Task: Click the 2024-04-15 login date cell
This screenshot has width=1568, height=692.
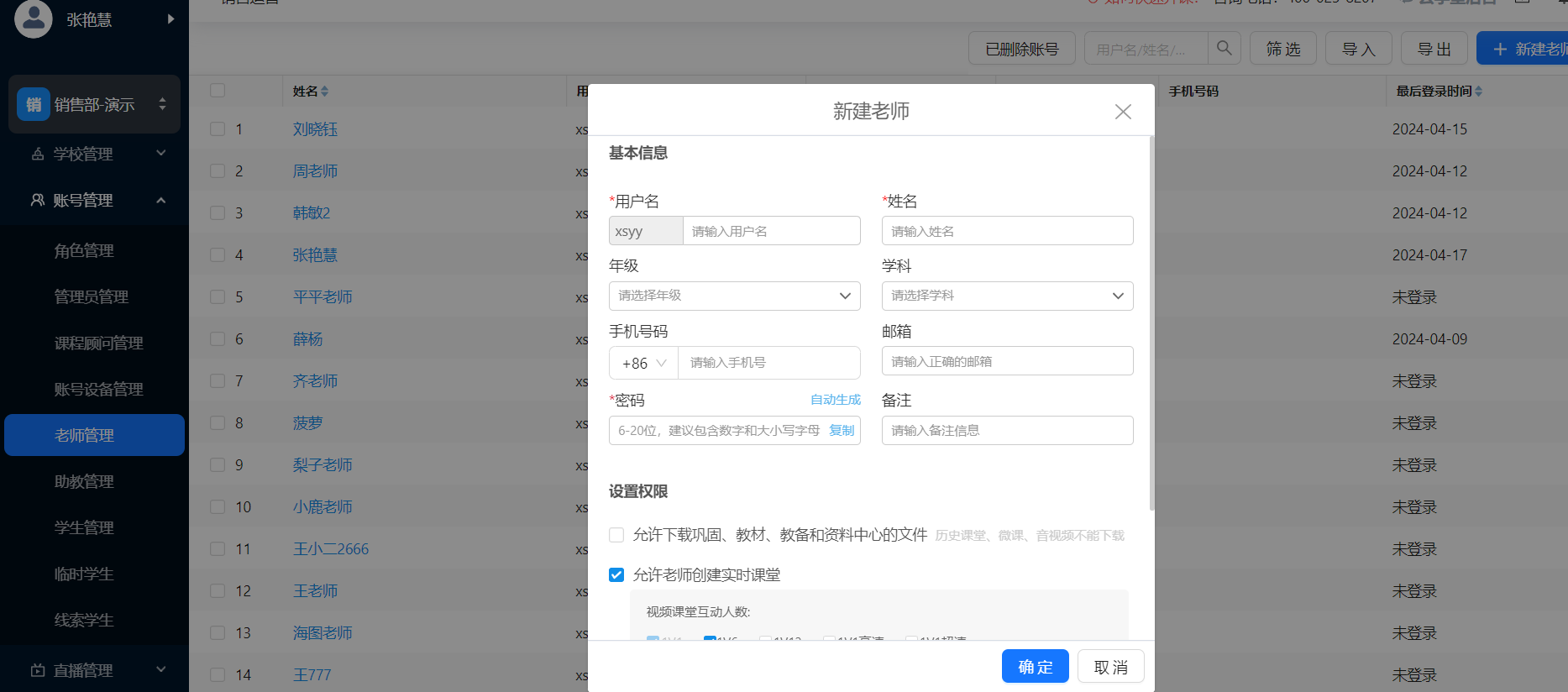Action: click(x=1429, y=129)
